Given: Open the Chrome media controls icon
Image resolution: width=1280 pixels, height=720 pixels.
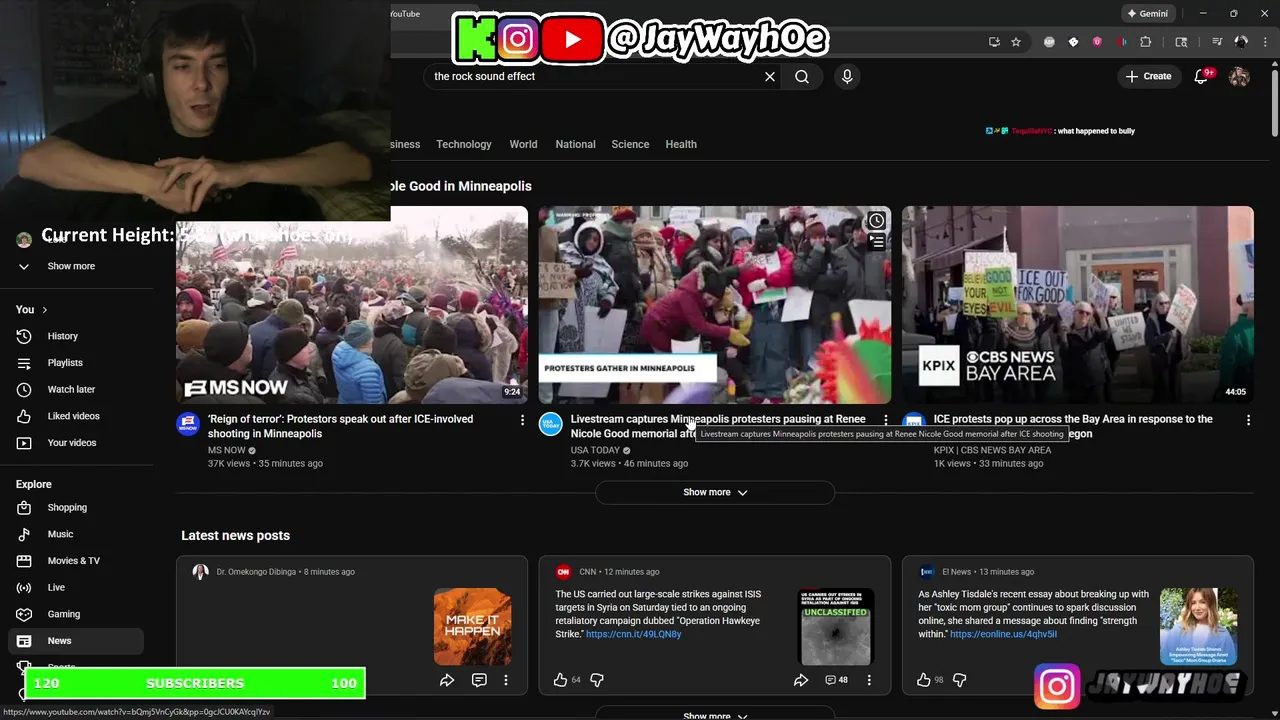Looking at the screenshot, I should [x=1217, y=42].
